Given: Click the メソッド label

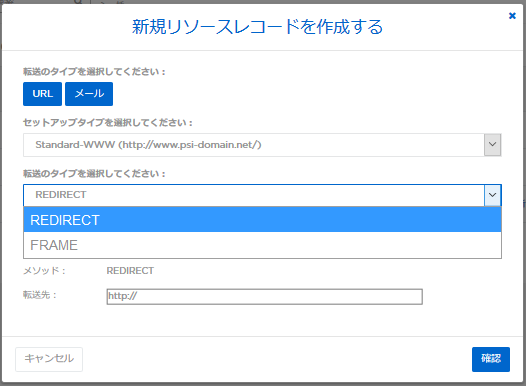Looking at the screenshot, I should tap(44, 271).
